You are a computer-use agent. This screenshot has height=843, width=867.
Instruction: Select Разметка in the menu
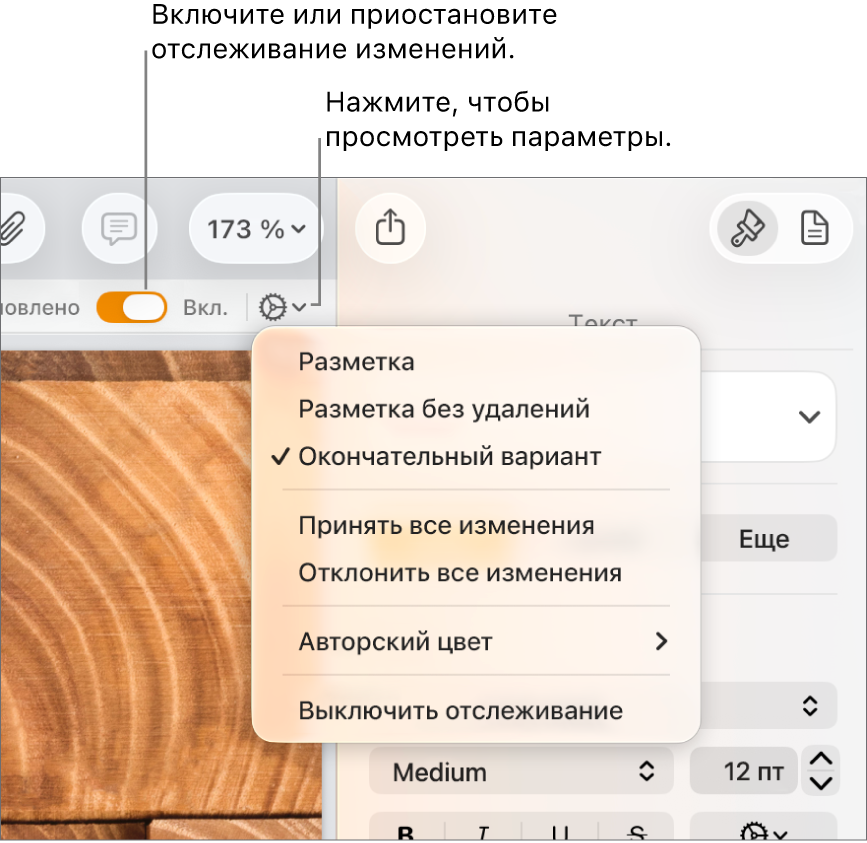click(356, 362)
